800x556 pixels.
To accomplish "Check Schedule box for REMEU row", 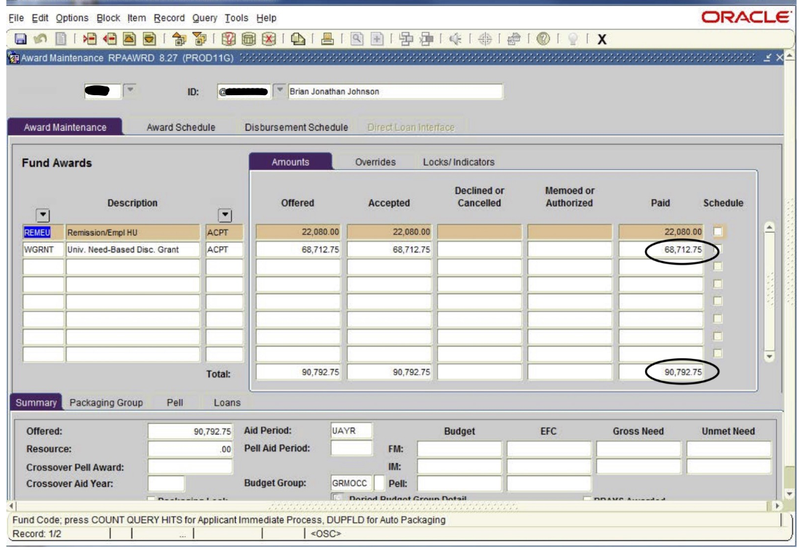I will [718, 232].
